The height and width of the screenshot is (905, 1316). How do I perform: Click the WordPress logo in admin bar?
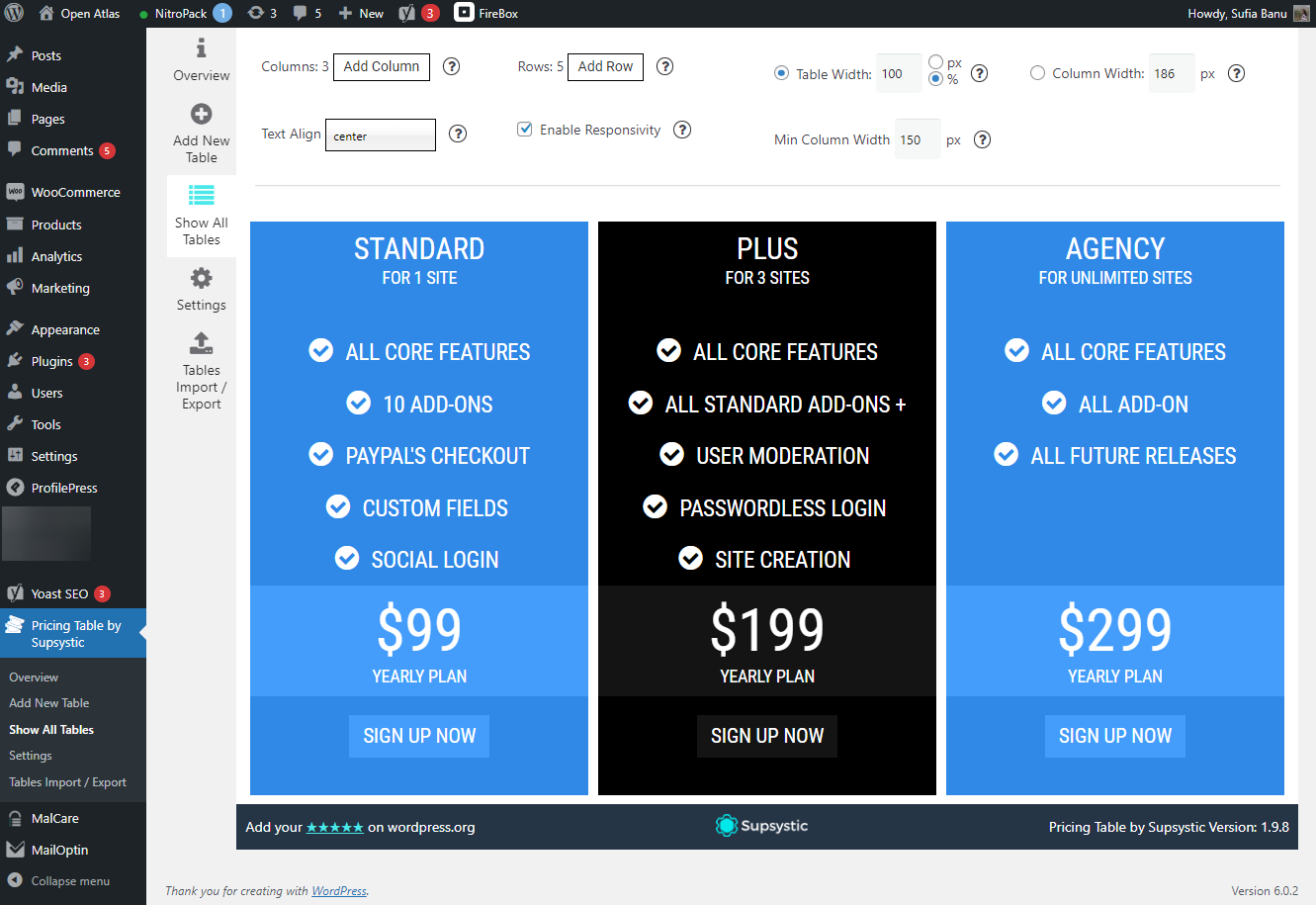coord(14,13)
